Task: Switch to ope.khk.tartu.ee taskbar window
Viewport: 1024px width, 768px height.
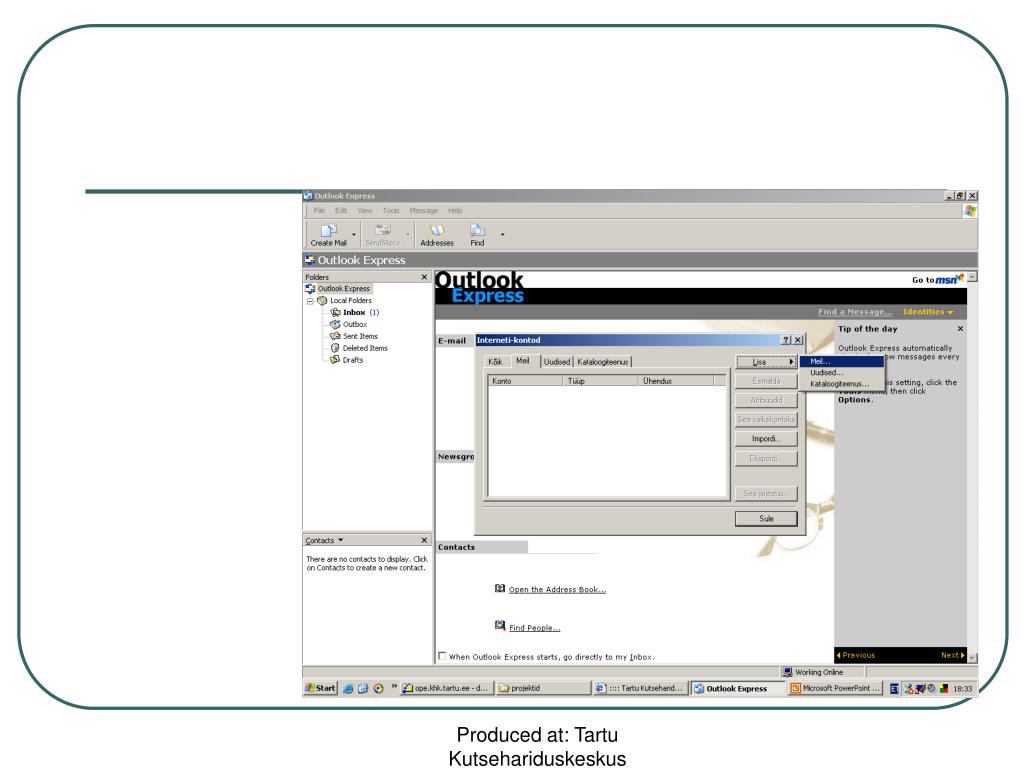Action: pyautogui.click(x=446, y=688)
